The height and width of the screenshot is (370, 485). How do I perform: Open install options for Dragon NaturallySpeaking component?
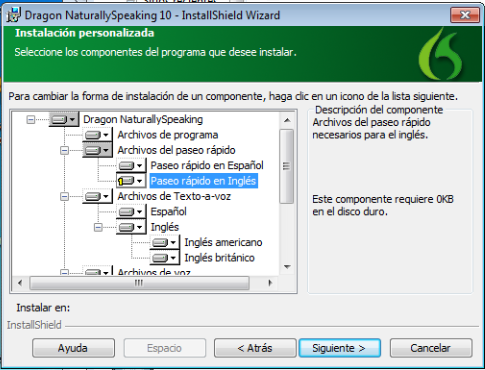tap(64, 119)
